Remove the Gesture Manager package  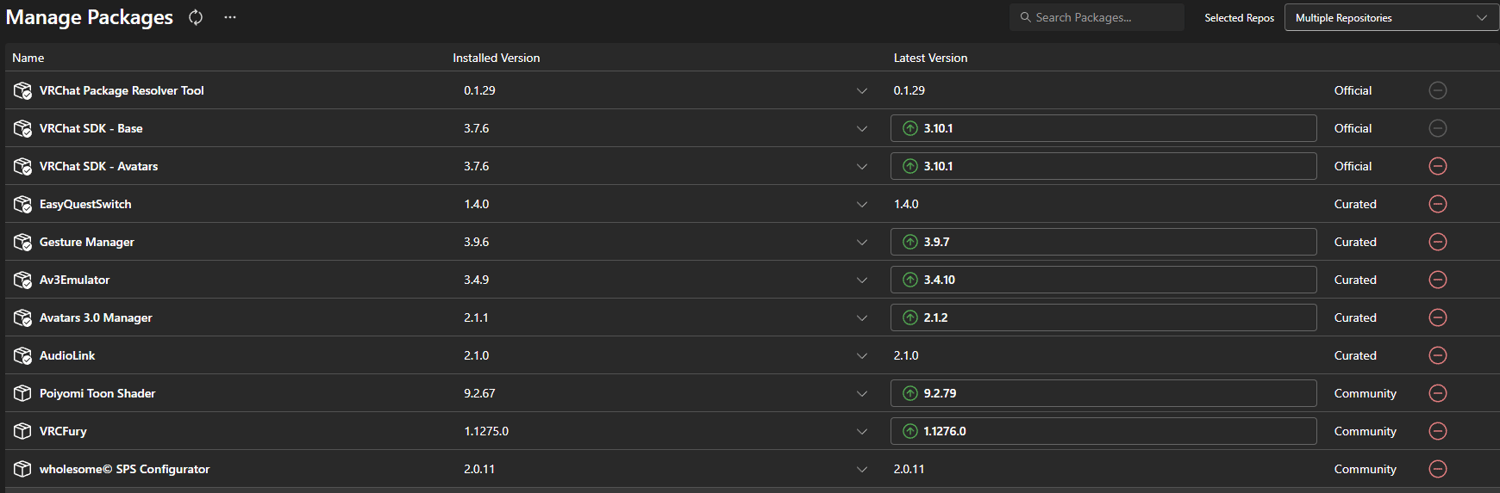1438,242
